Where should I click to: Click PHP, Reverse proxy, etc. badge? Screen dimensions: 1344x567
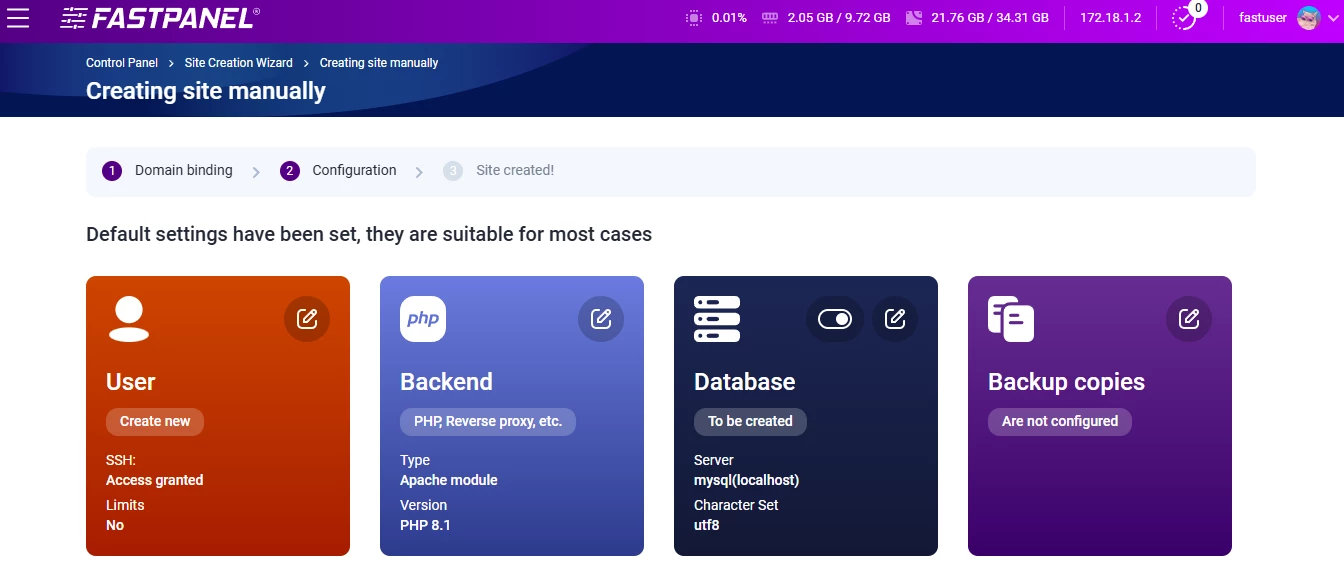click(488, 421)
